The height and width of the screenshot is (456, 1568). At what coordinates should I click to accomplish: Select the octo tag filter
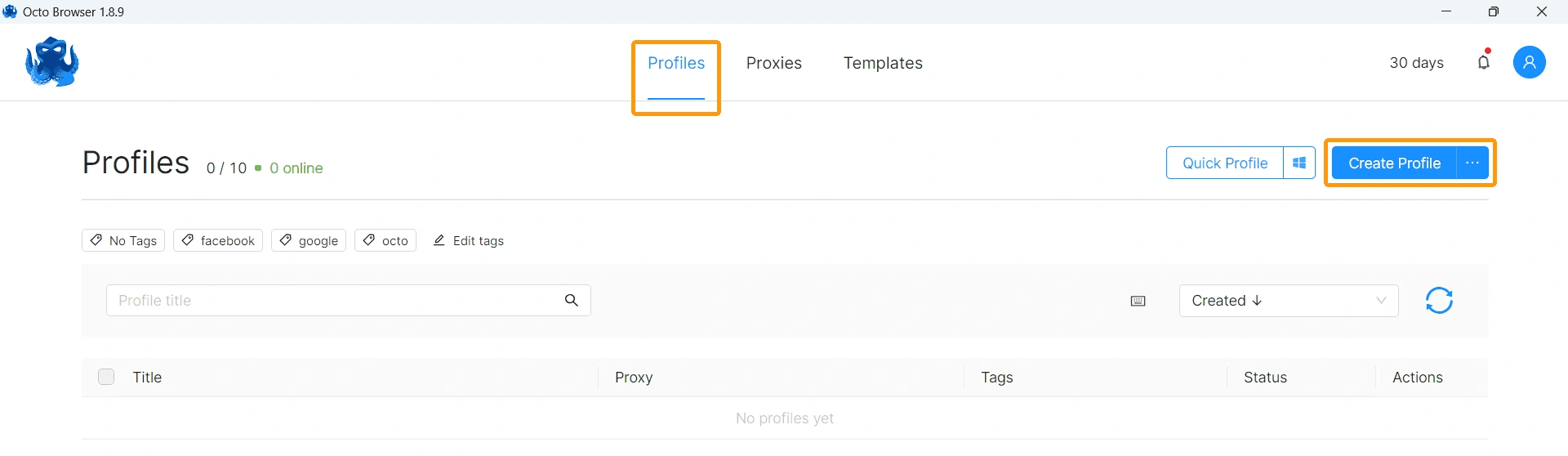(x=385, y=240)
